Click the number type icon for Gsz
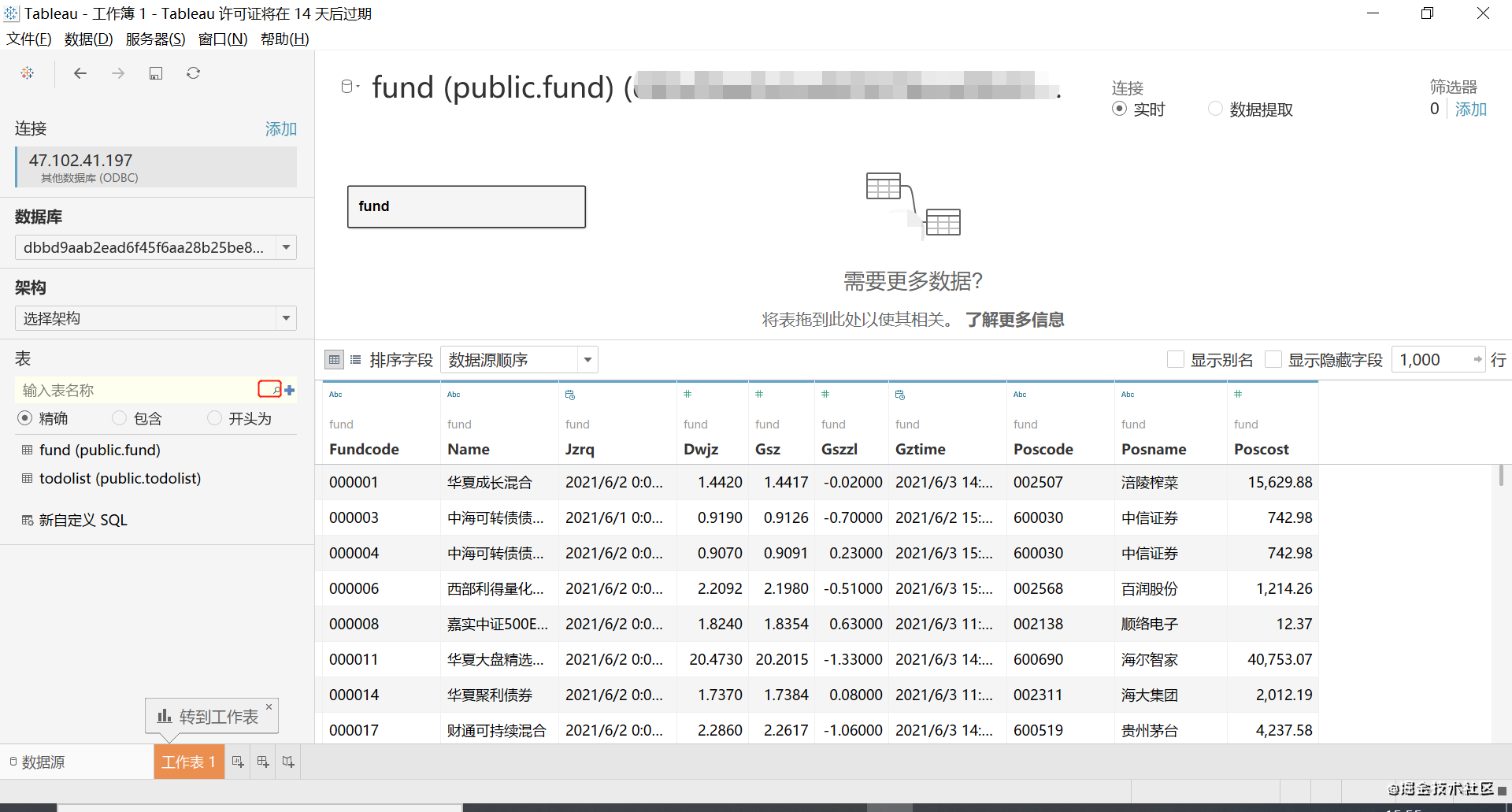1512x812 pixels. (759, 394)
